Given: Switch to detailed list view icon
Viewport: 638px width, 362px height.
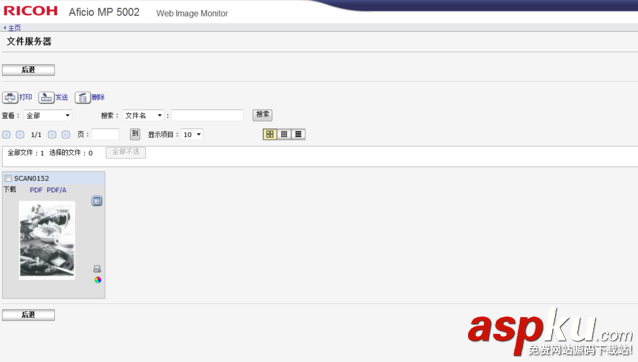Looking at the screenshot, I should point(298,134).
